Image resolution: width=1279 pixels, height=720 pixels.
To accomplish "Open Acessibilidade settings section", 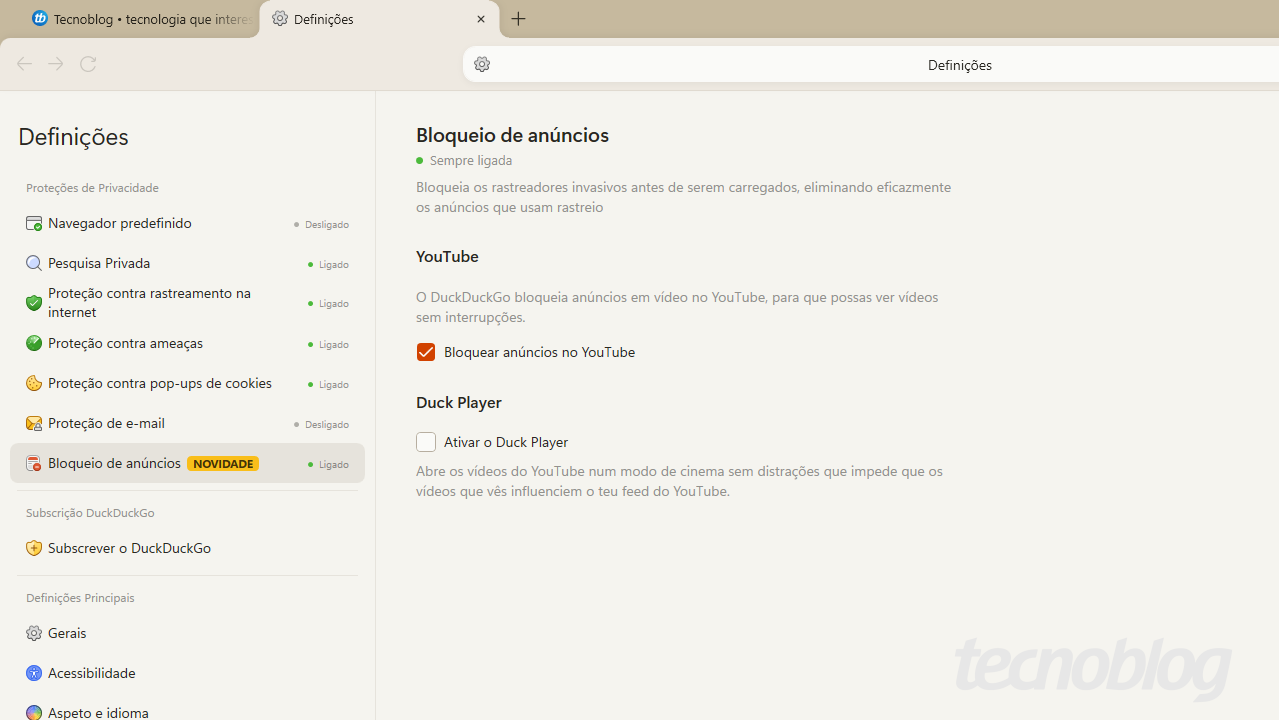I will 187,673.
